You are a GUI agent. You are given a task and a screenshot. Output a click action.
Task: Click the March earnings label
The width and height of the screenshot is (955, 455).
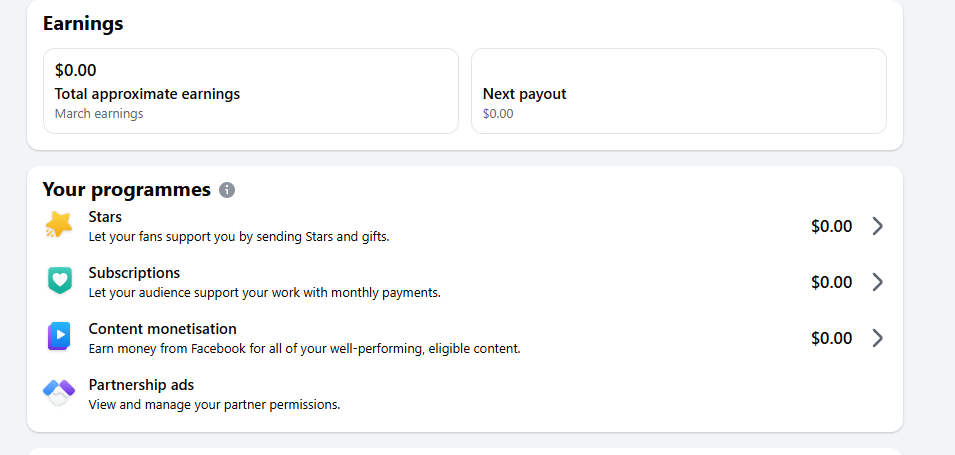tap(99, 114)
